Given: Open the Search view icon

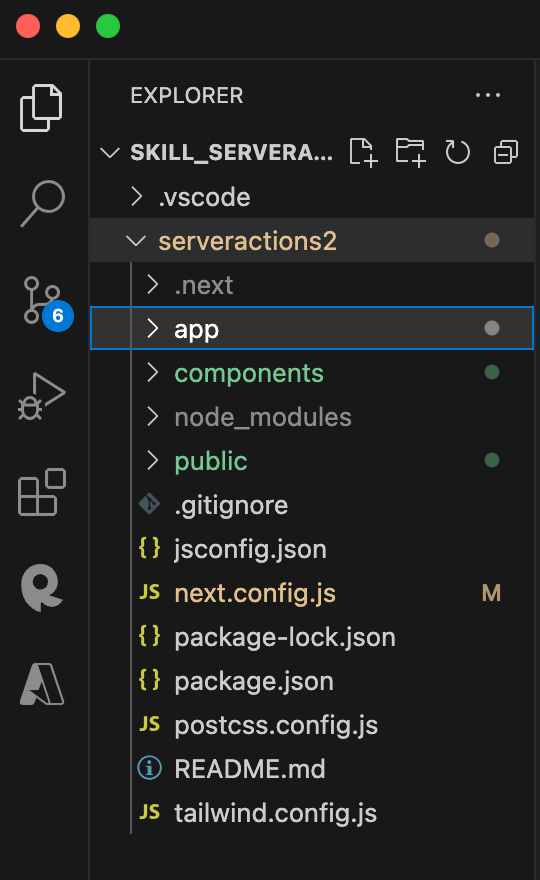Looking at the screenshot, I should [43, 203].
